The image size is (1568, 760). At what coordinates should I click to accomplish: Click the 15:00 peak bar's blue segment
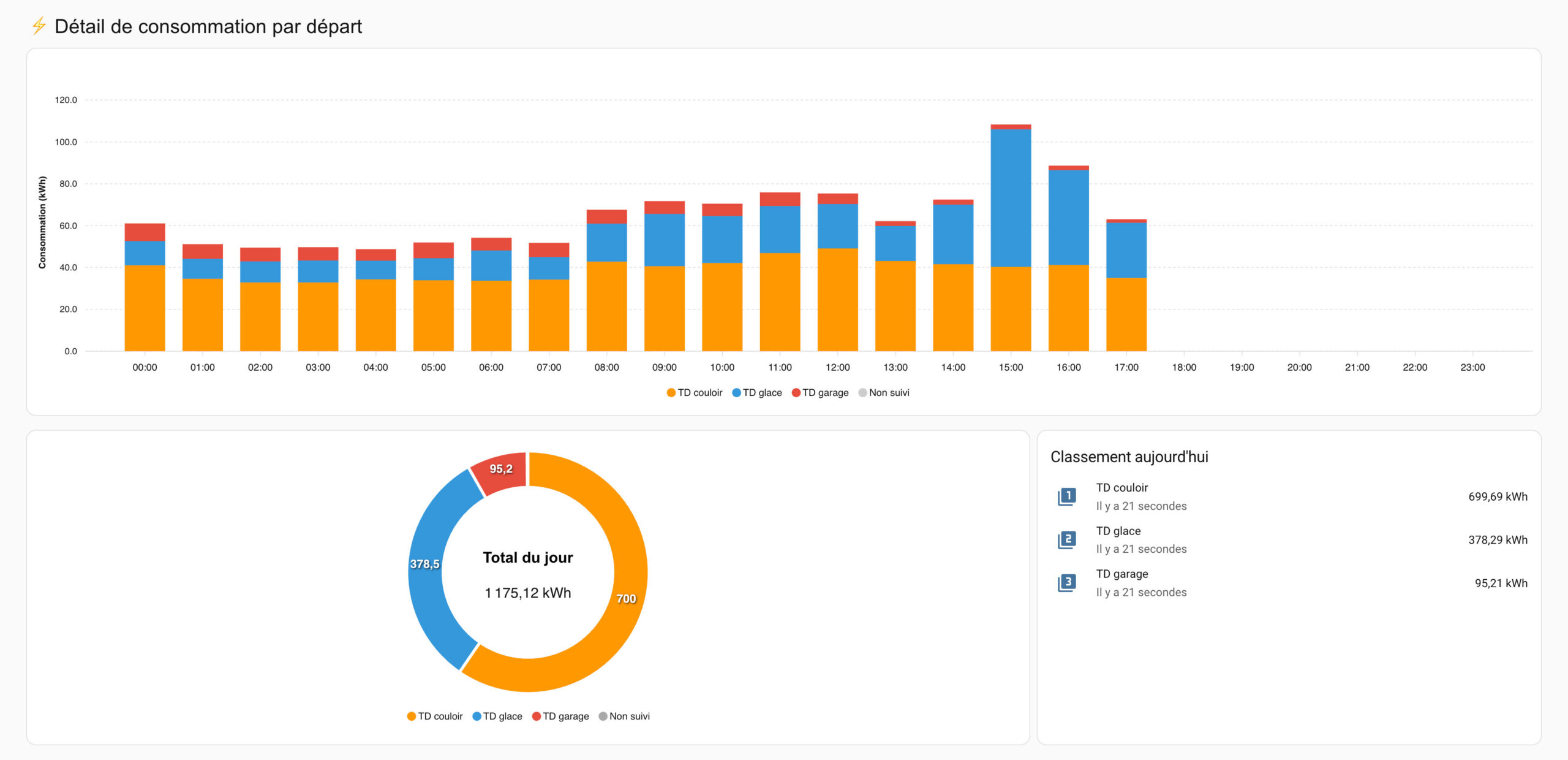tap(1011, 197)
